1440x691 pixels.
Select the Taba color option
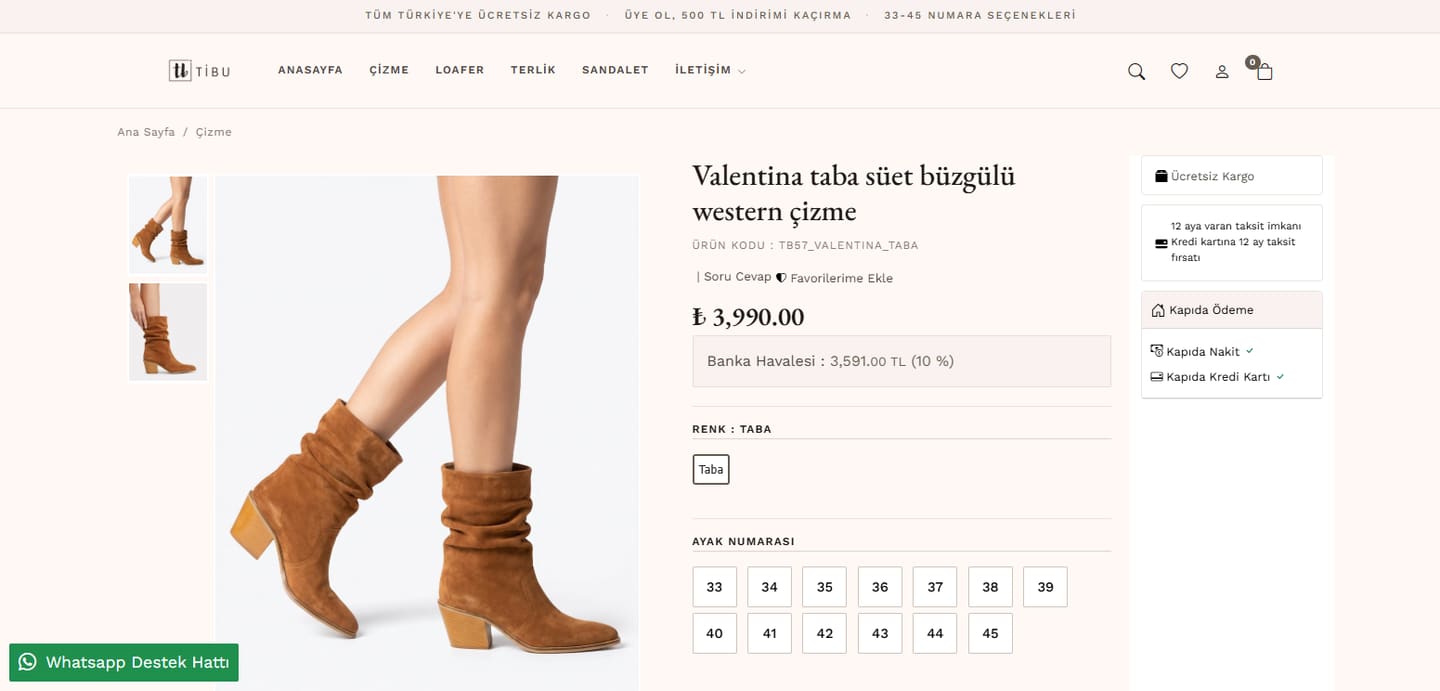(x=711, y=469)
